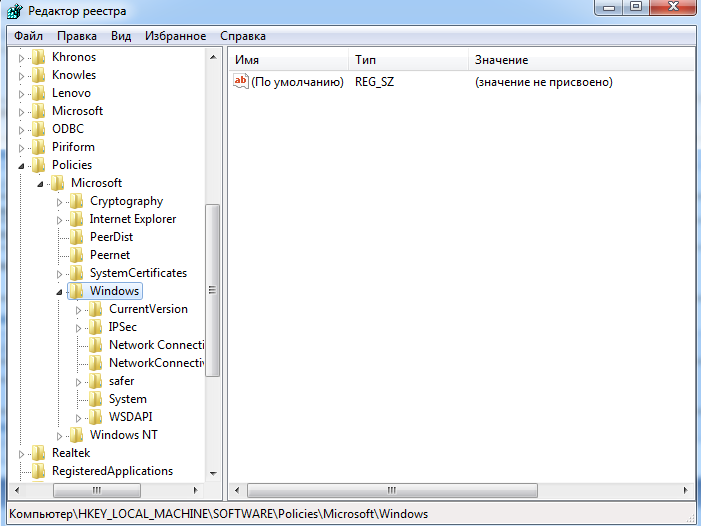The image size is (701, 526).
Task: Click the WSDAPI folder icon
Action: pos(95,417)
